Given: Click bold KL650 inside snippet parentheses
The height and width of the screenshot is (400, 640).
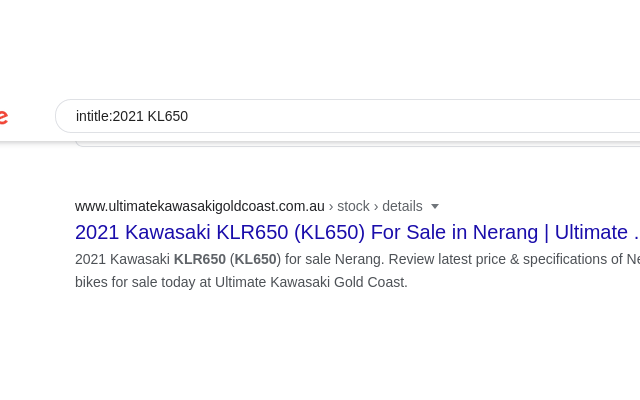Looking at the screenshot, I should click(x=256, y=259).
